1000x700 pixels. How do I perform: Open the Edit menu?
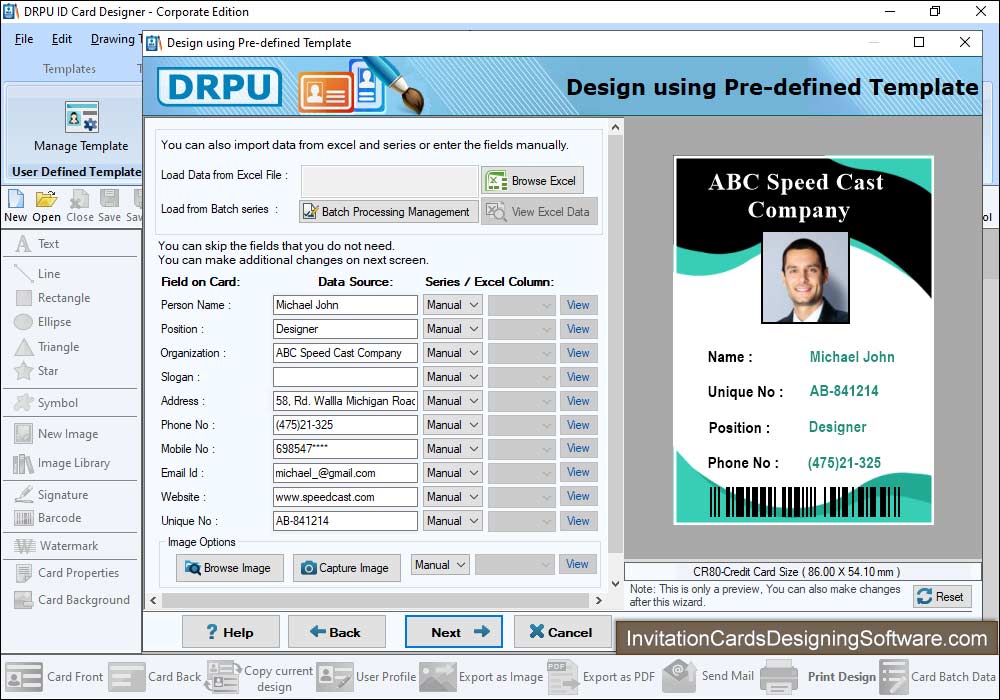(x=61, y=39)
